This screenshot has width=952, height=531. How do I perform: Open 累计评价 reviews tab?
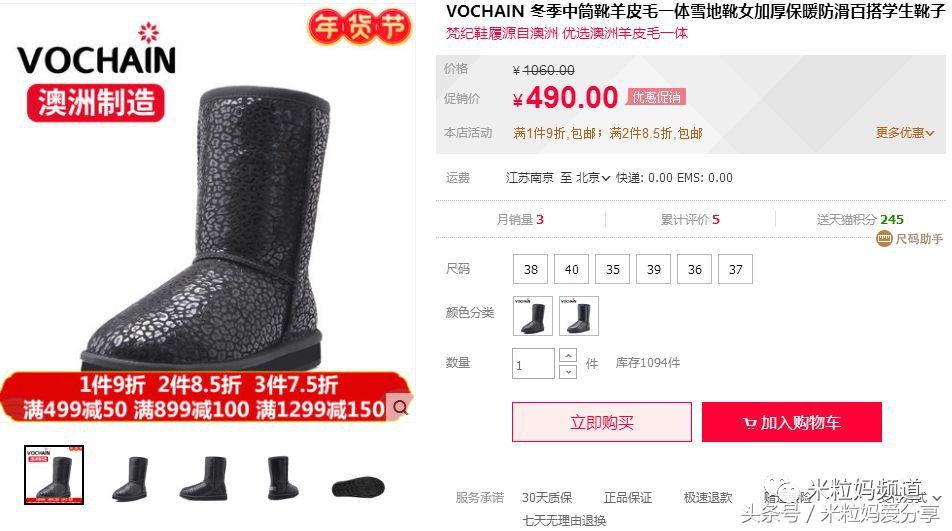(690, 220)
